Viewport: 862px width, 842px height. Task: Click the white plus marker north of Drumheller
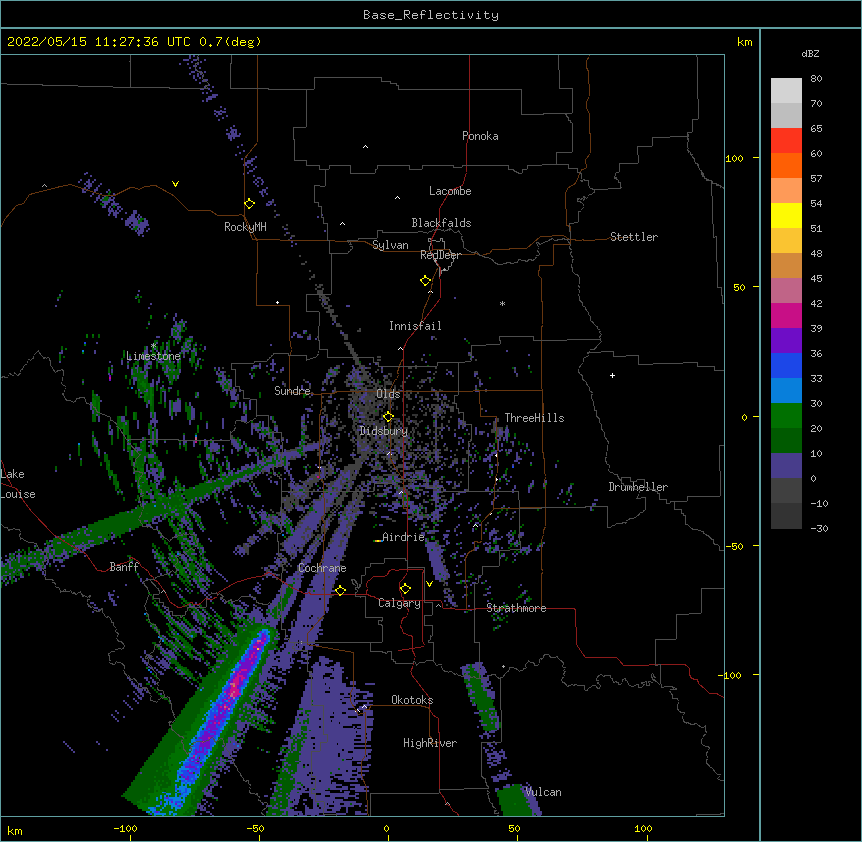click(x=612, y=375)
